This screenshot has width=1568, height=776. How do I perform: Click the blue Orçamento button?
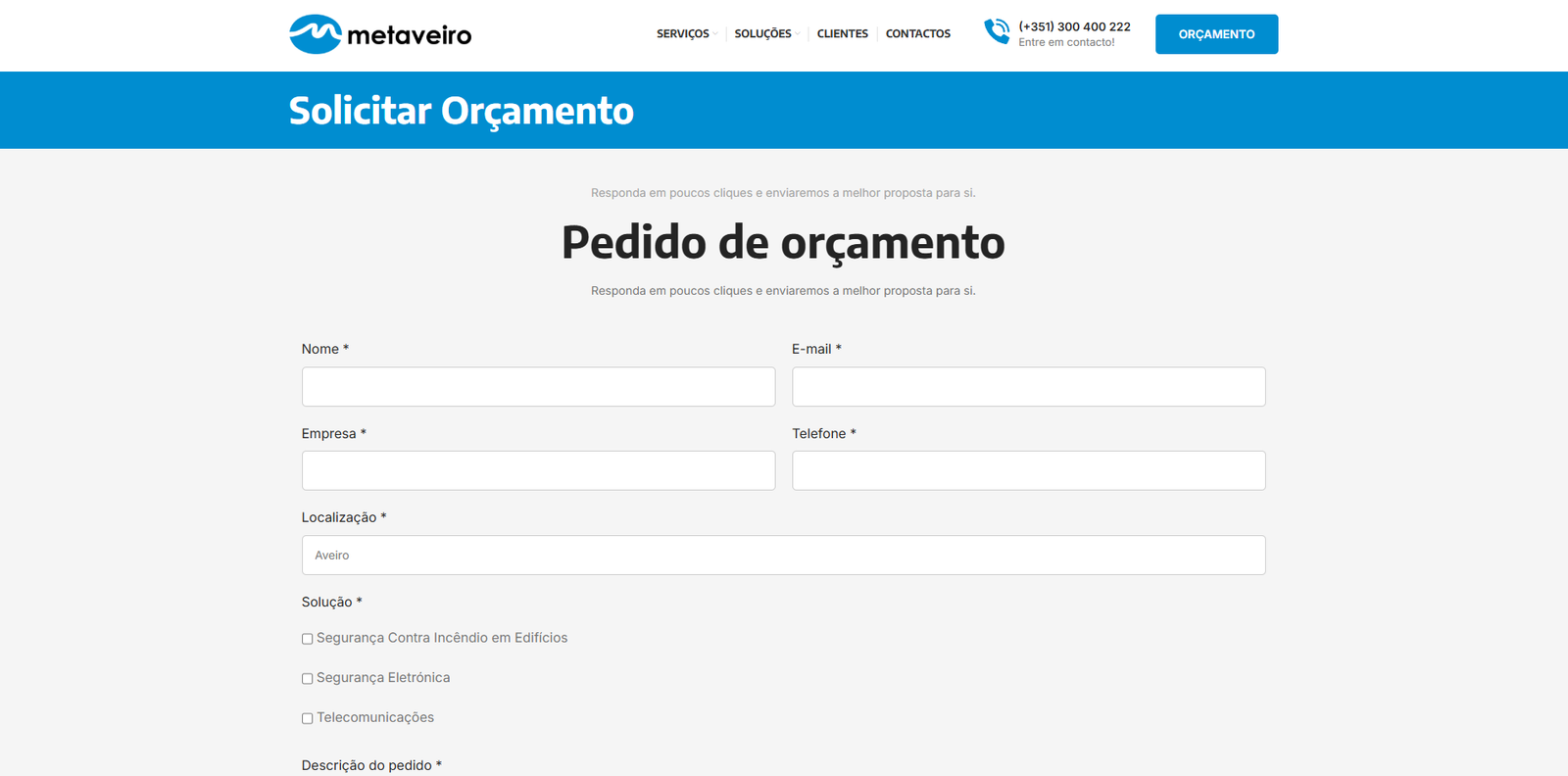coord(1216,34)
